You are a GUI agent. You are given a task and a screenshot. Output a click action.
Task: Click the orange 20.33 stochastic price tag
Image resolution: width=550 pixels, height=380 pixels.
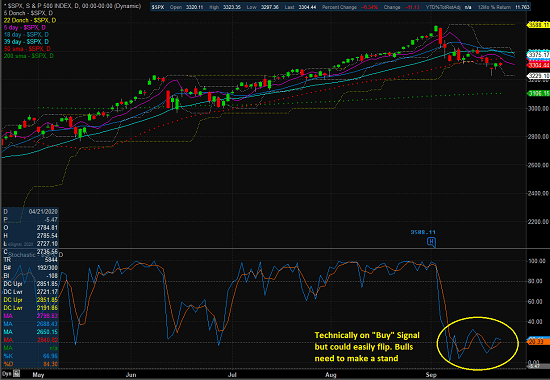pyautogui.click(x=538, y=342)
